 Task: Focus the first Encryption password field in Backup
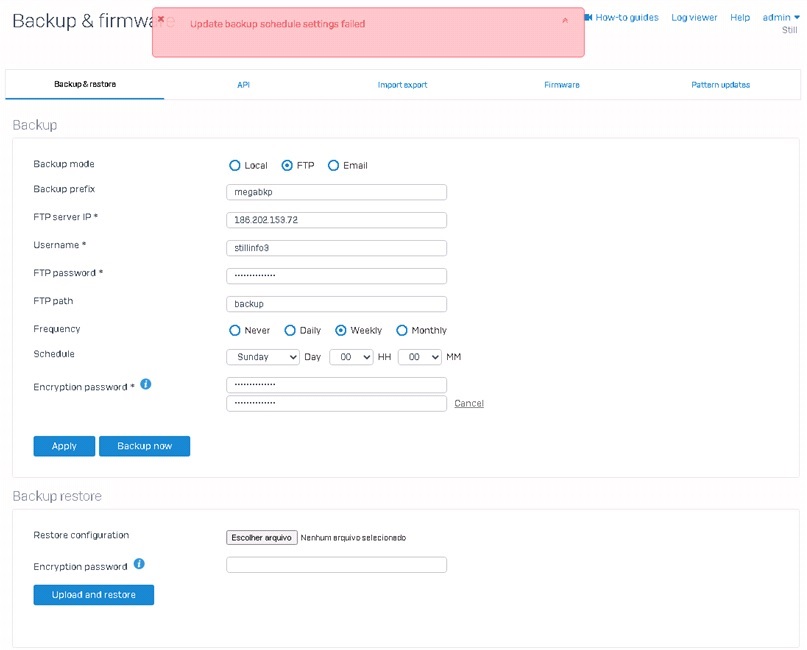[337, 385]
